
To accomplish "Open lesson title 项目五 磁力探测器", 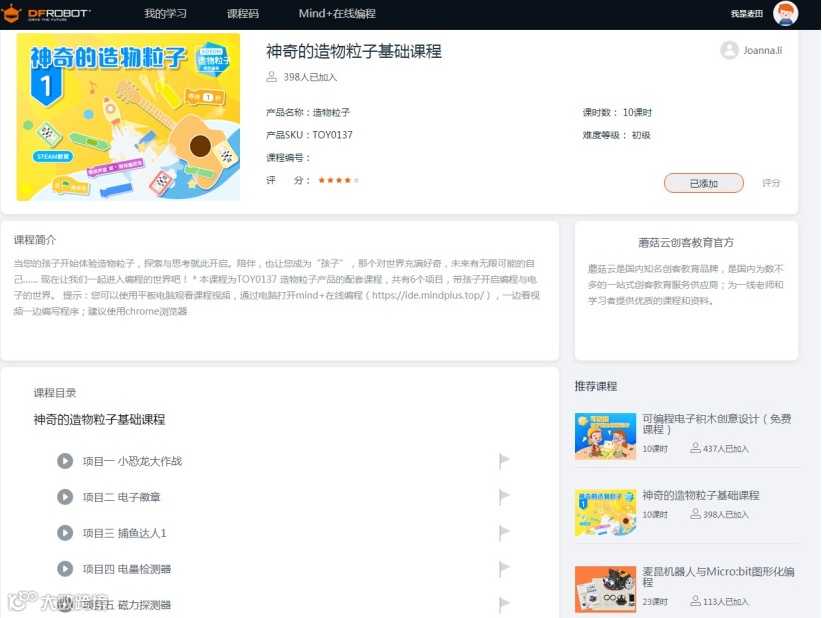I will click(126, 604).
